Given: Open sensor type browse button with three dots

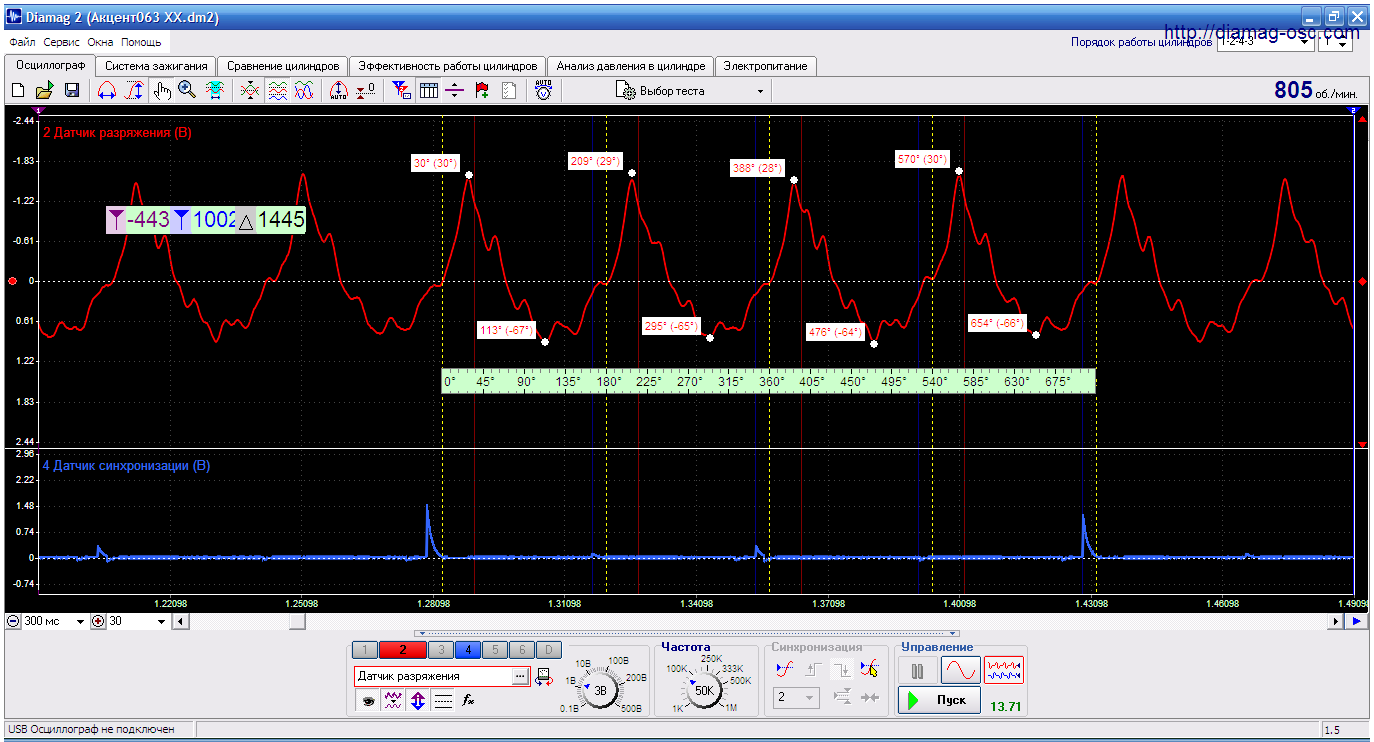Looking at the screenshot, I should pos(520,677).
